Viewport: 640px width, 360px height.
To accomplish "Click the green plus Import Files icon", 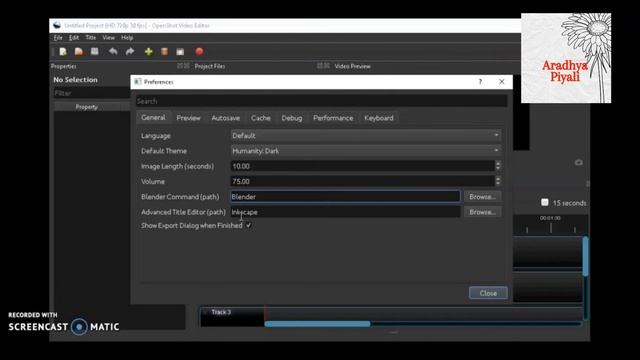I will coord(149,51).
